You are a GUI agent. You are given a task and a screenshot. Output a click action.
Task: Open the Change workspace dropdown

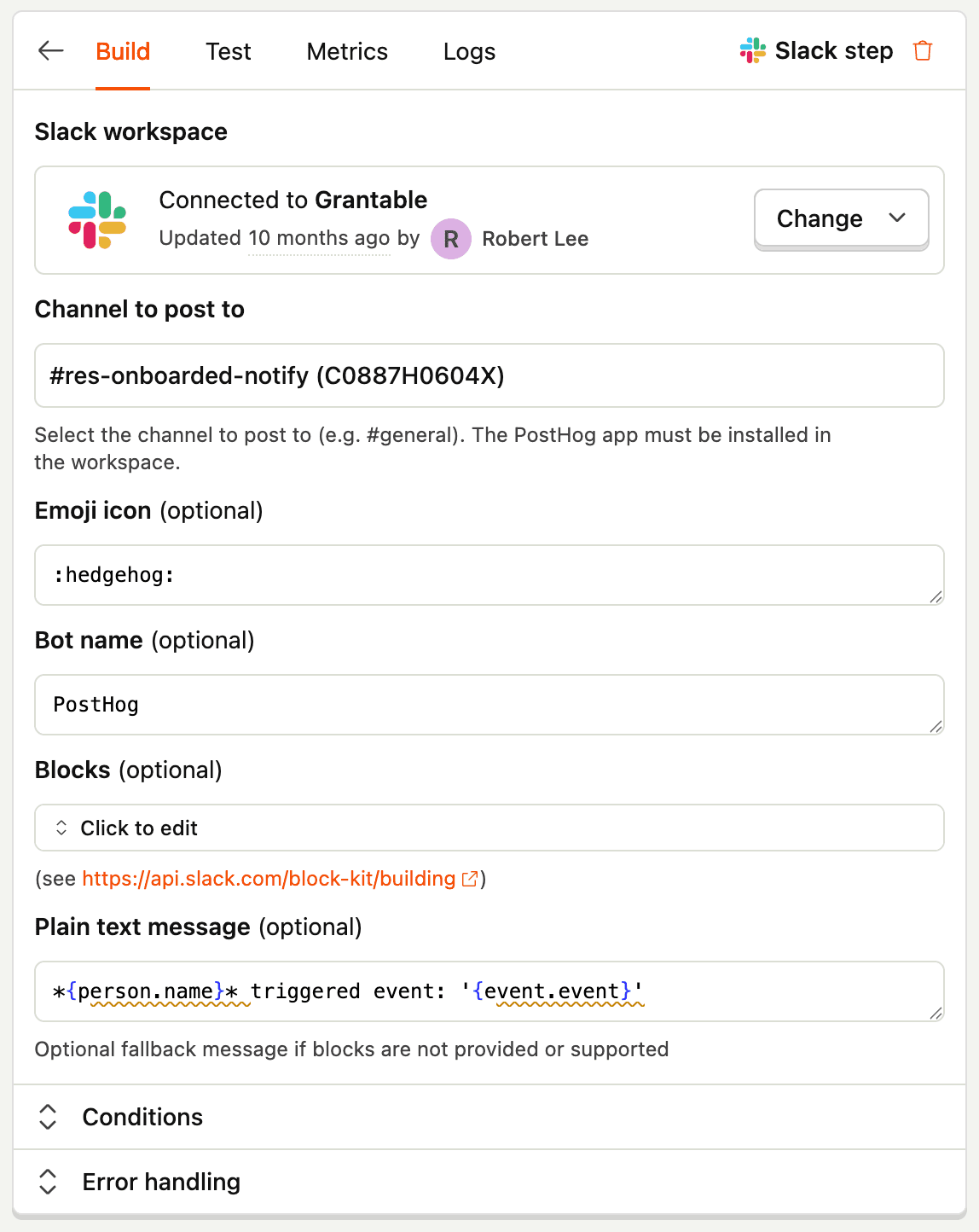tap(840, 218)
